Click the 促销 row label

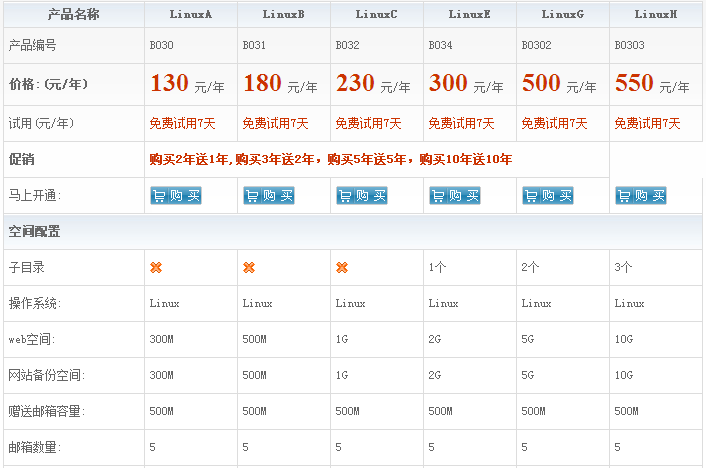tap(22, 159)
